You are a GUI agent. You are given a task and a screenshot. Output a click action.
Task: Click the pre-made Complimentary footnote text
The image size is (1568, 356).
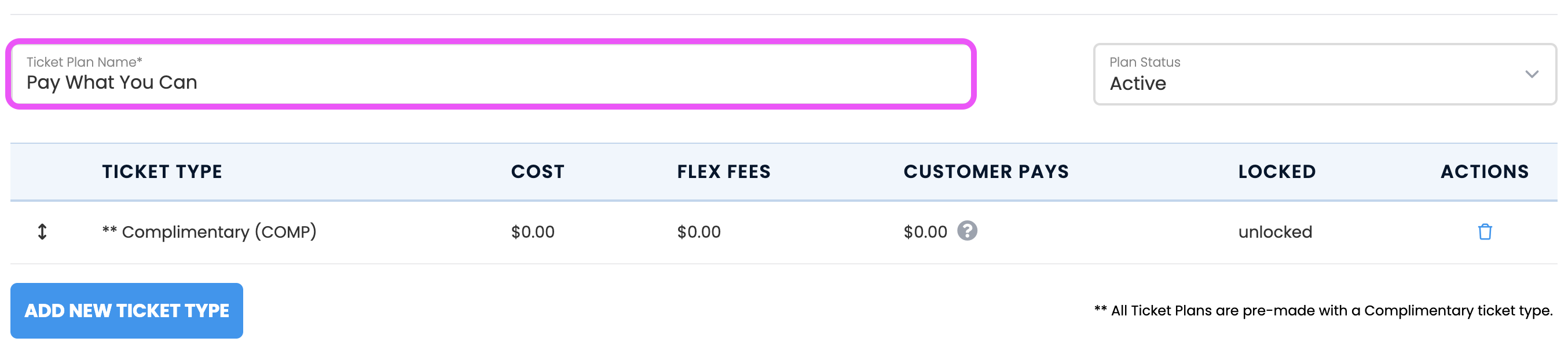tap(1323, 311)
